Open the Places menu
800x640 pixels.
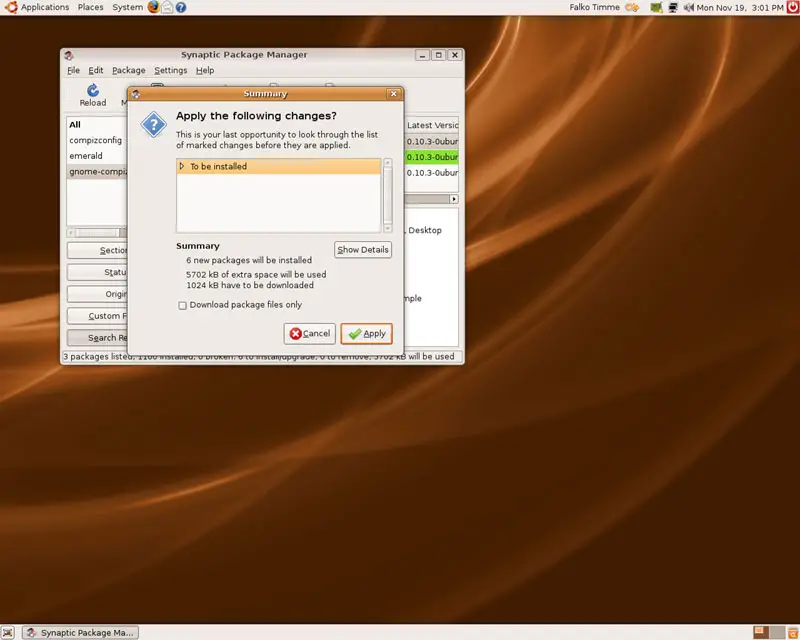click(91, 7)
